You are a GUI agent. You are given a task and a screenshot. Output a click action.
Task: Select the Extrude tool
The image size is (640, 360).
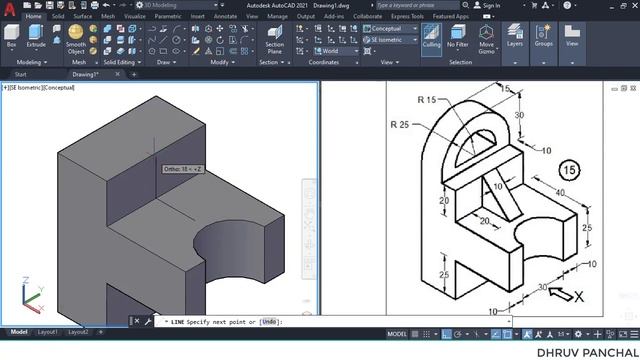tap(36, 36)
